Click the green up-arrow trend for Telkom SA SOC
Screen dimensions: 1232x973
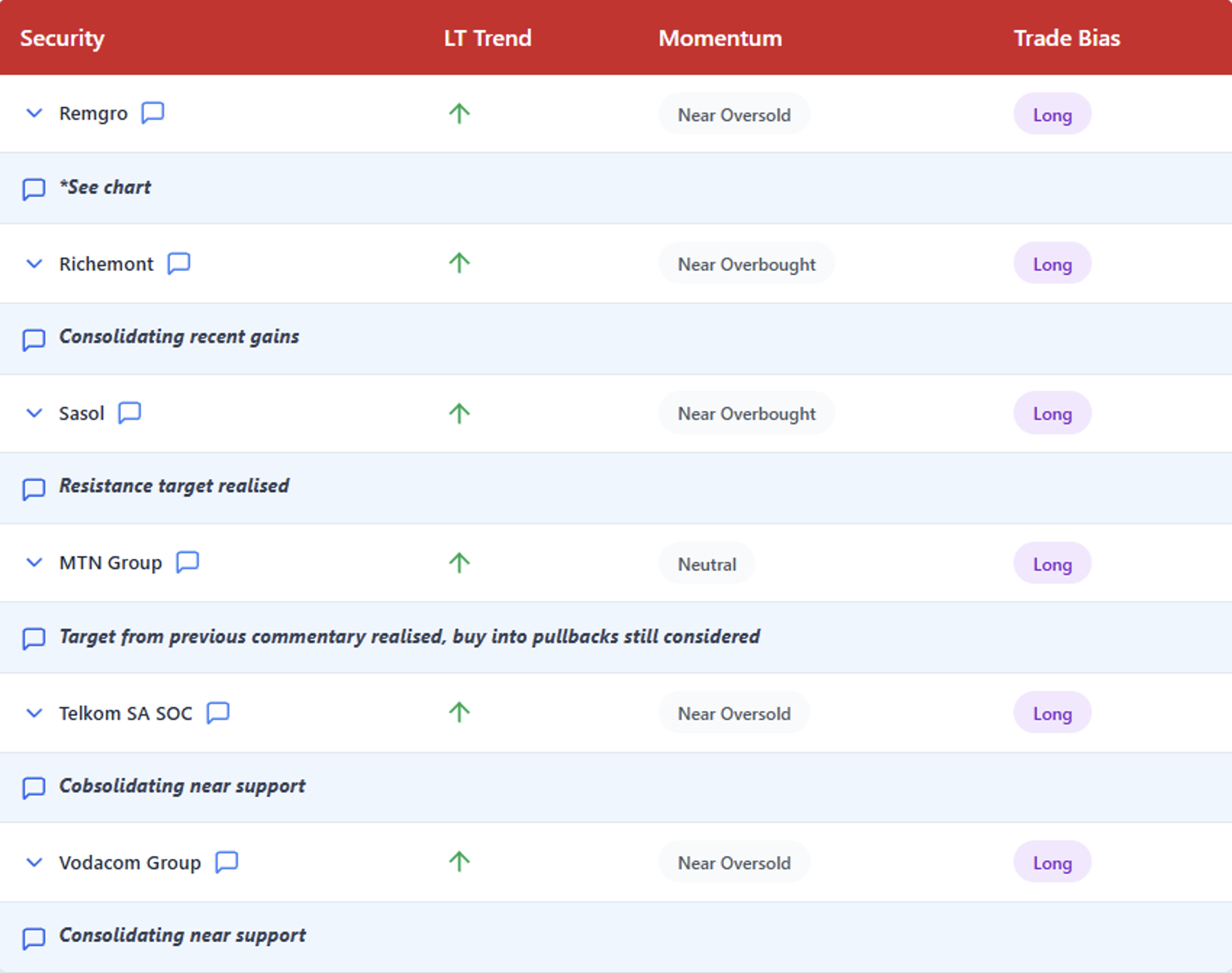(x=459, y=712)
